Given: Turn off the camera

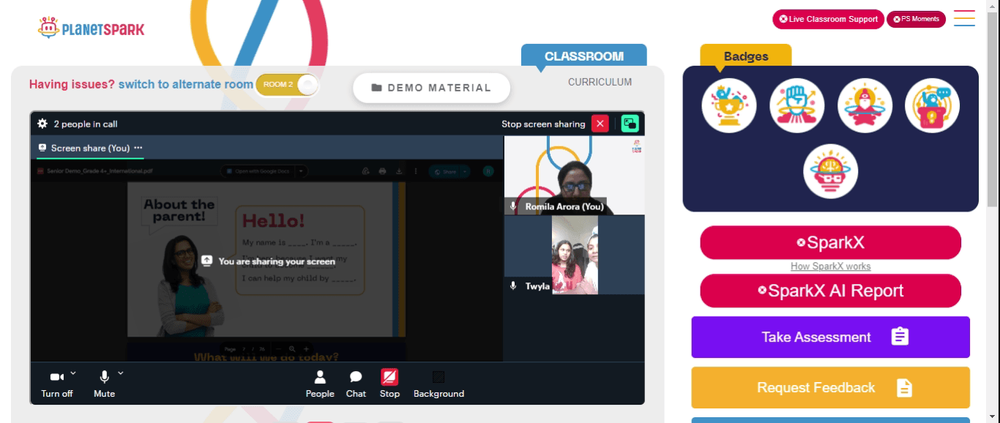Looking at the screenshot, I should click(x=56, y=383).
